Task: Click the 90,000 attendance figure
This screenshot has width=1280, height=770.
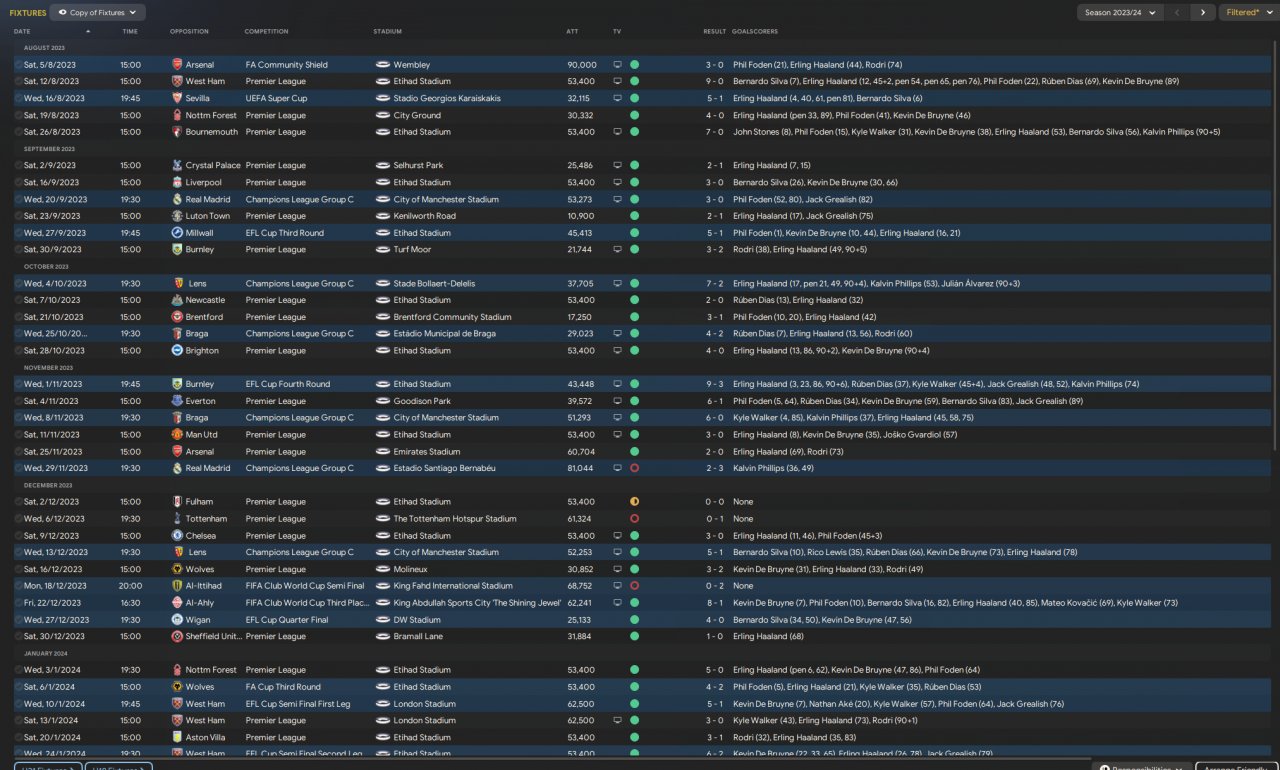Action: coord(581,65)
